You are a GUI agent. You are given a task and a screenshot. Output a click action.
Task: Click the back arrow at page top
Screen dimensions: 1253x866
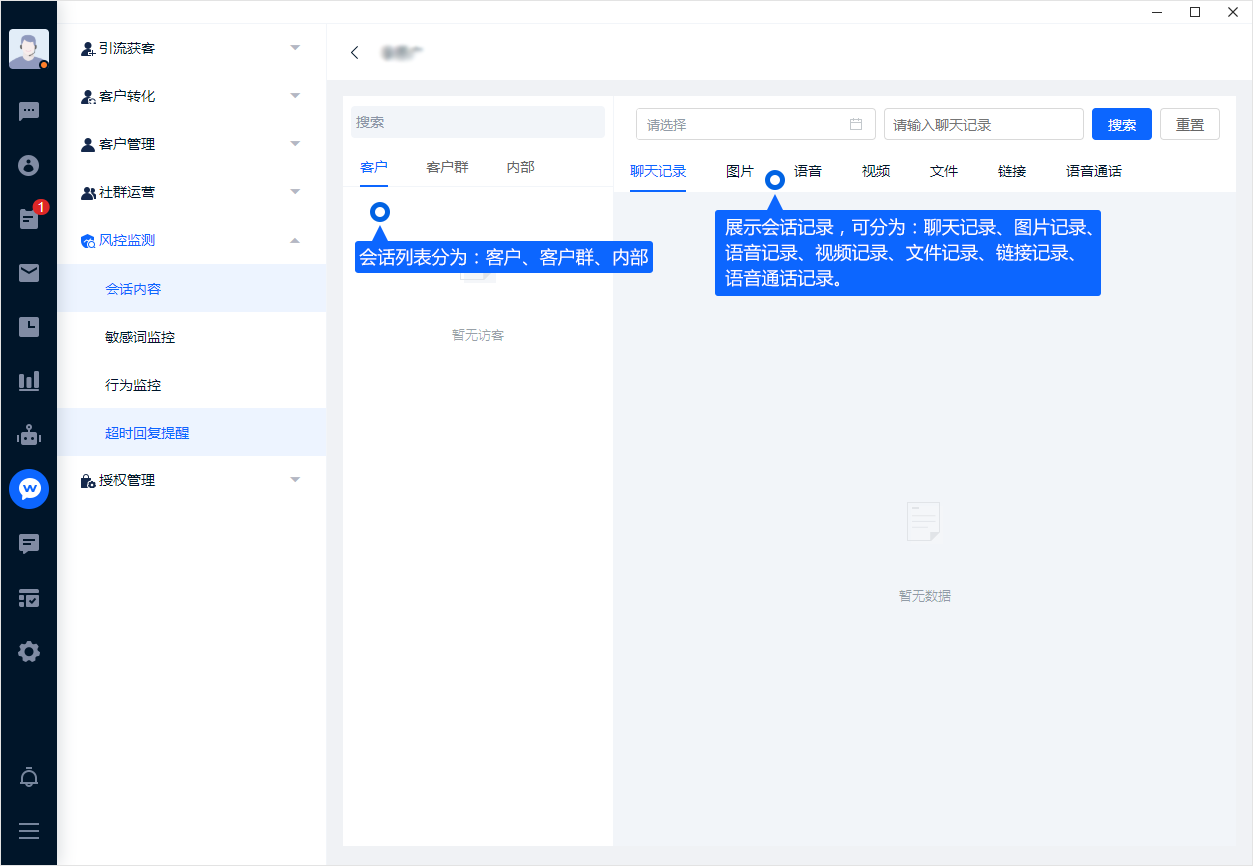(x=354, y=53)
